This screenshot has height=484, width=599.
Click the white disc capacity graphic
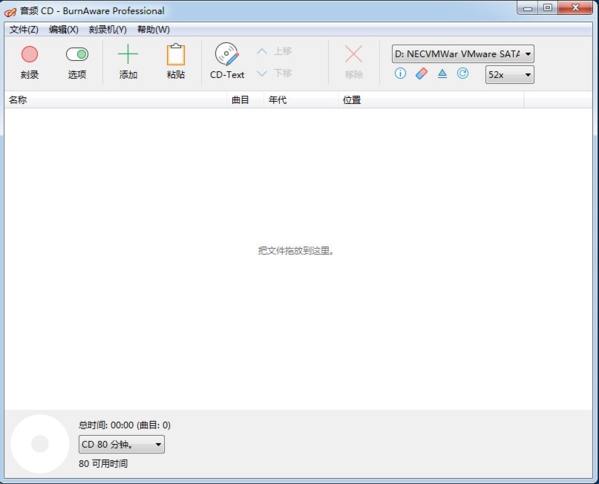point(40,444)
